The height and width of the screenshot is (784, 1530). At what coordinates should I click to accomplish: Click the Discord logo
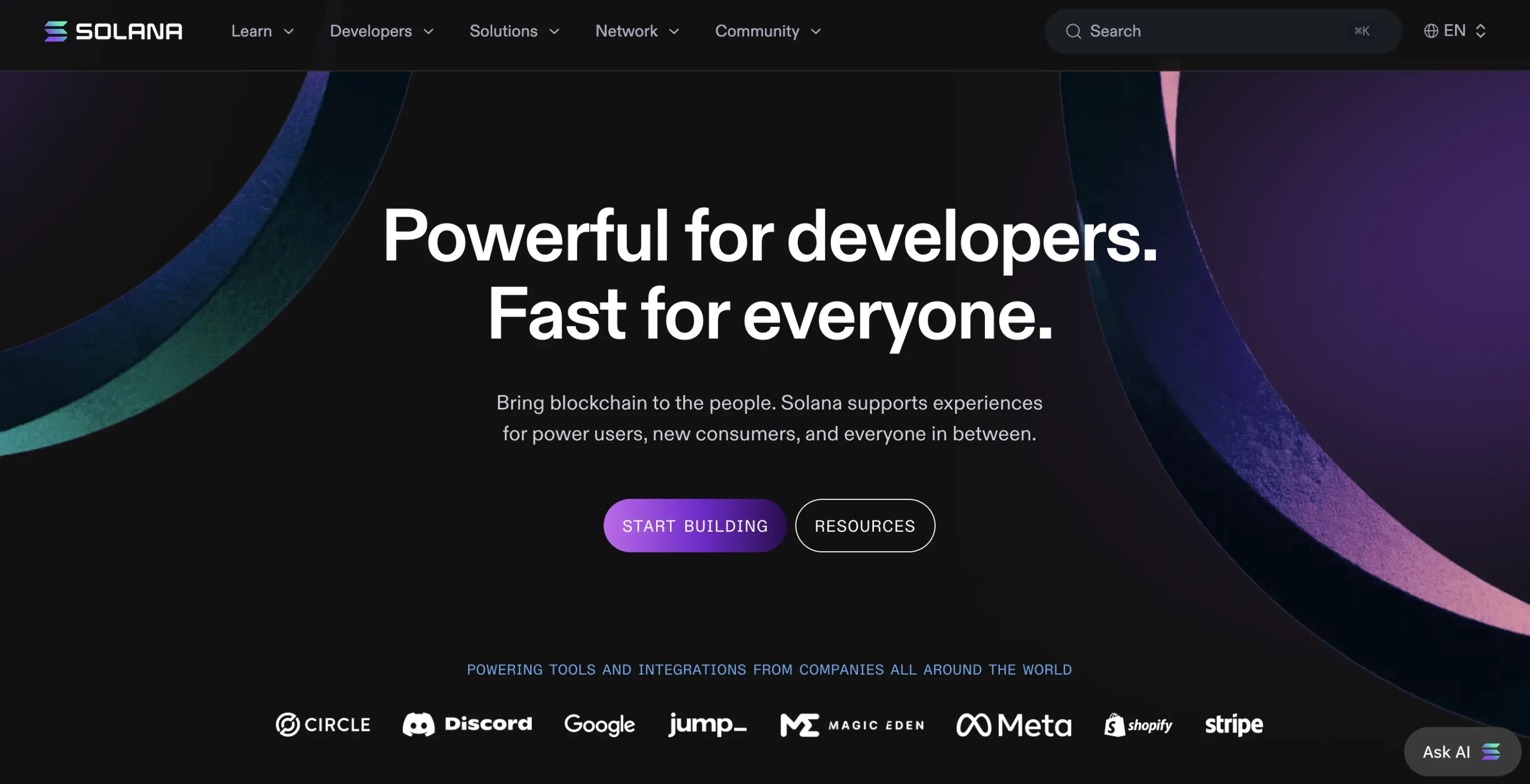pyautogui.click(x=467, y=725)
